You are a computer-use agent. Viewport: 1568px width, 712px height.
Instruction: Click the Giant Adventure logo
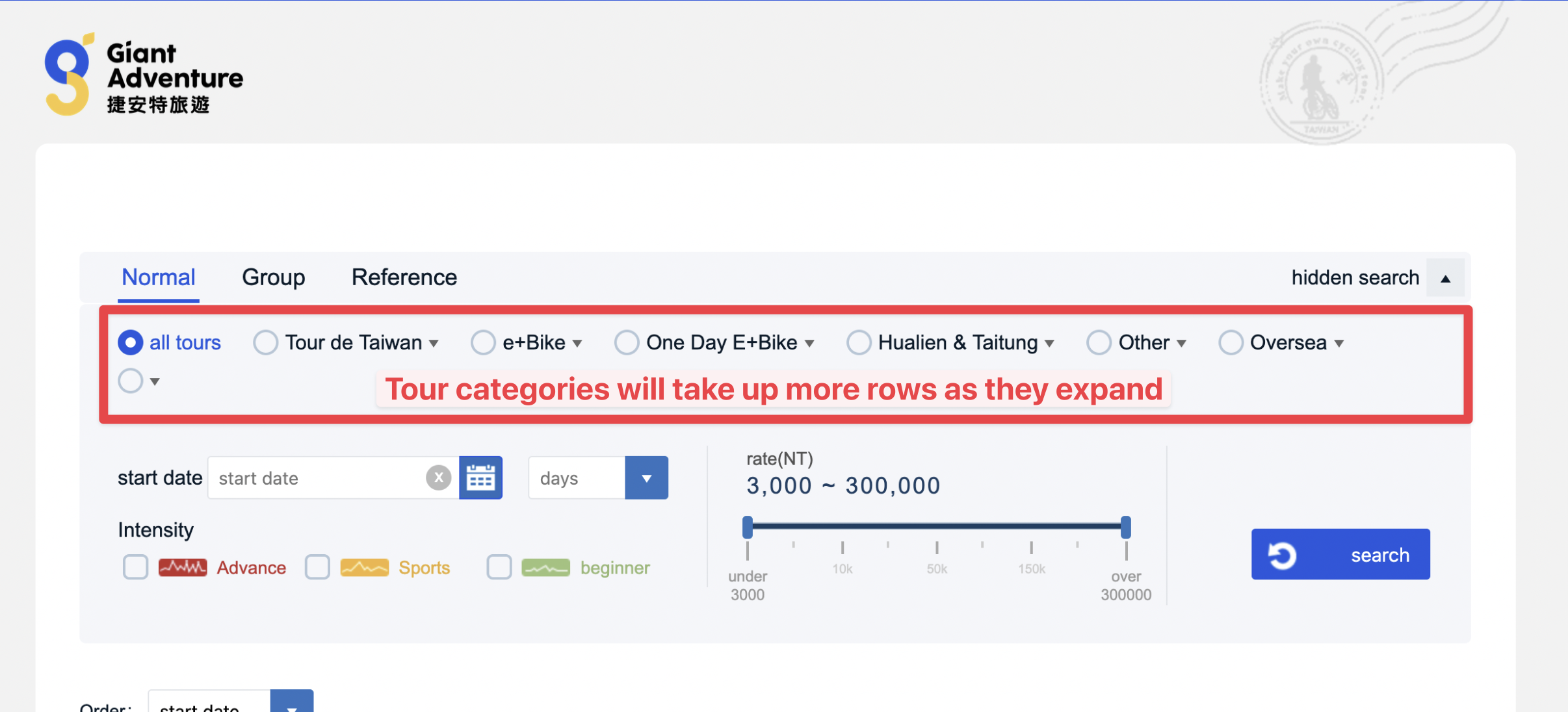pos(143,75)
